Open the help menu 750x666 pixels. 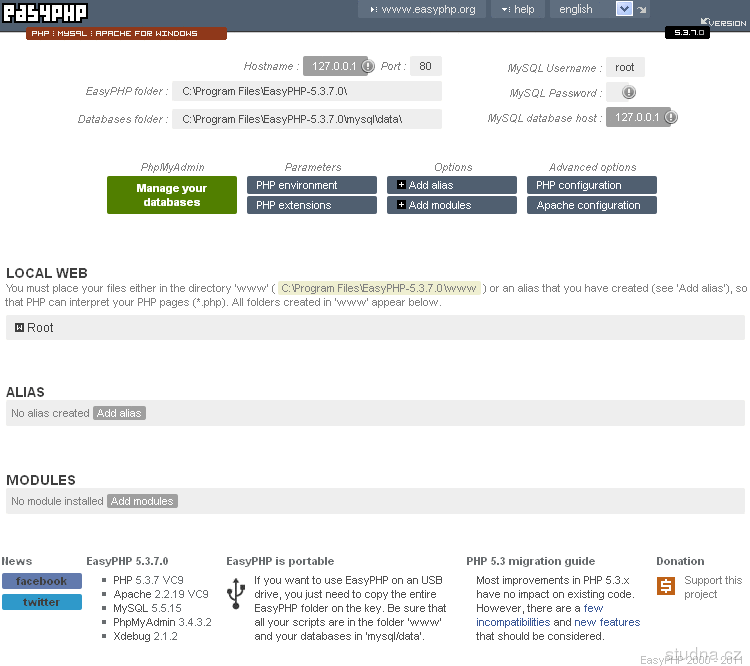tap(518, 10)
